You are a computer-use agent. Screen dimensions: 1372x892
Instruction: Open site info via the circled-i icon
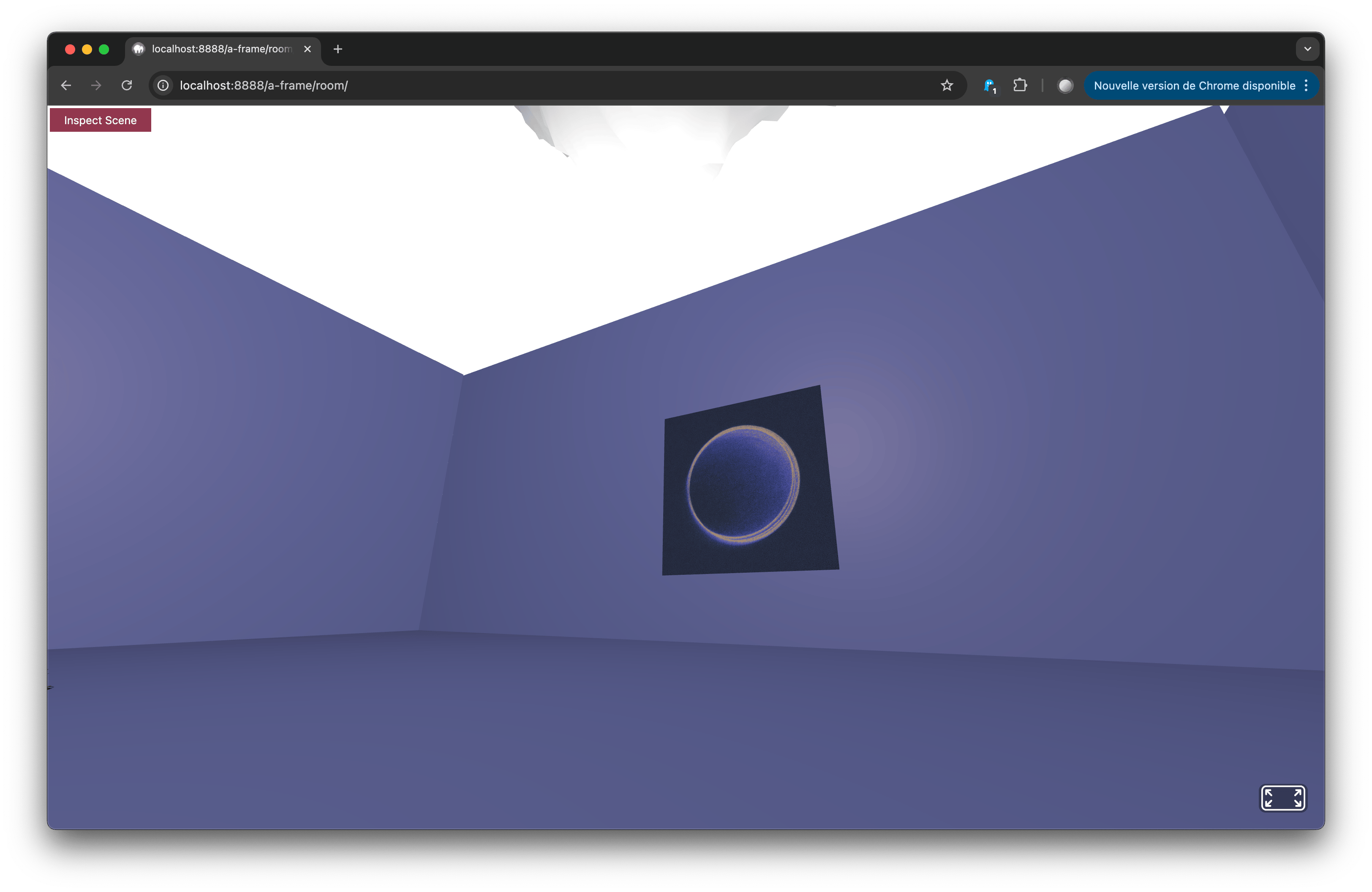click(163, 85)
